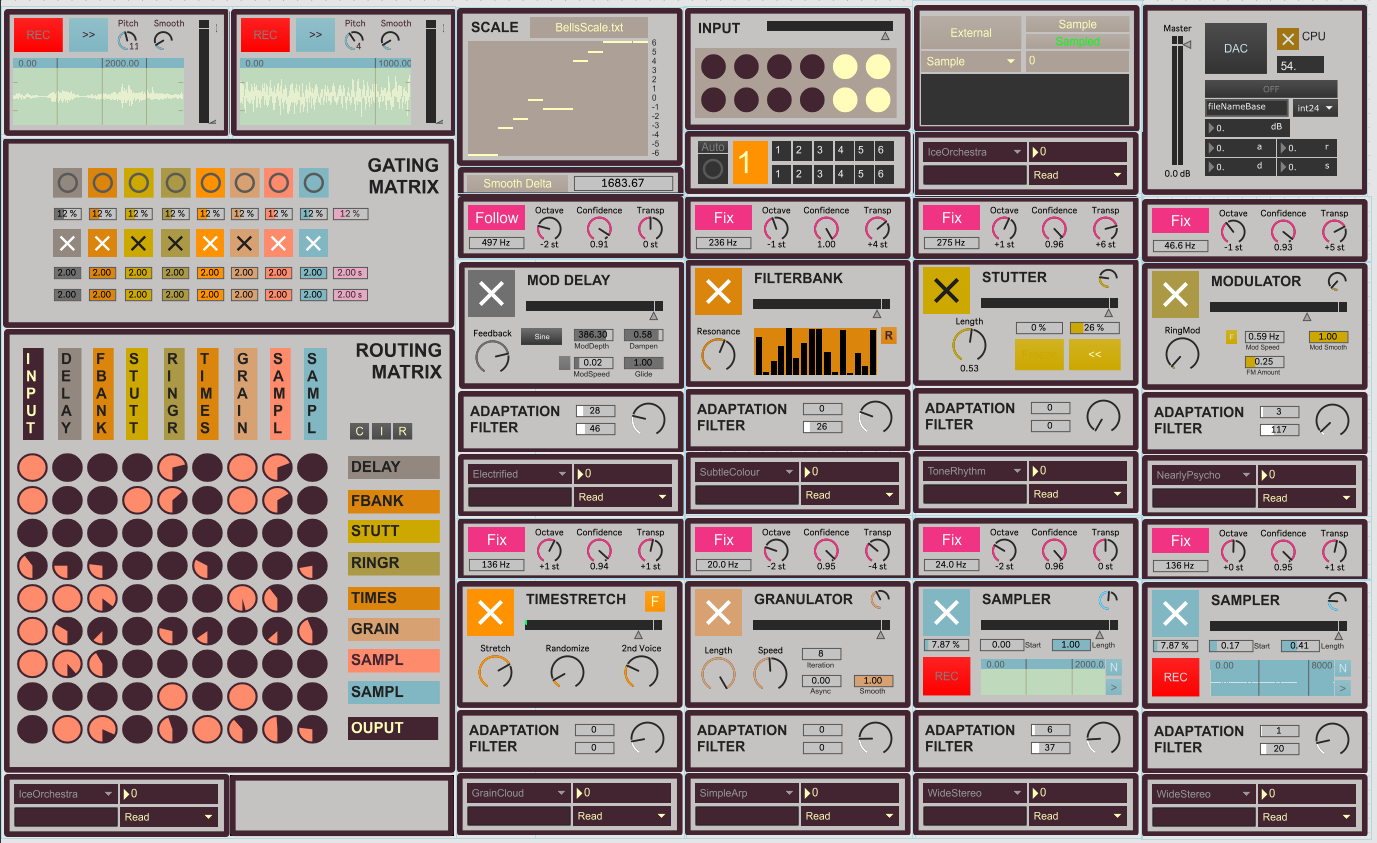Viewport: 1377px width, 843px height.
Task: Click the Stretch knob in TIMESTRETCH
Action: pos(495,670)
